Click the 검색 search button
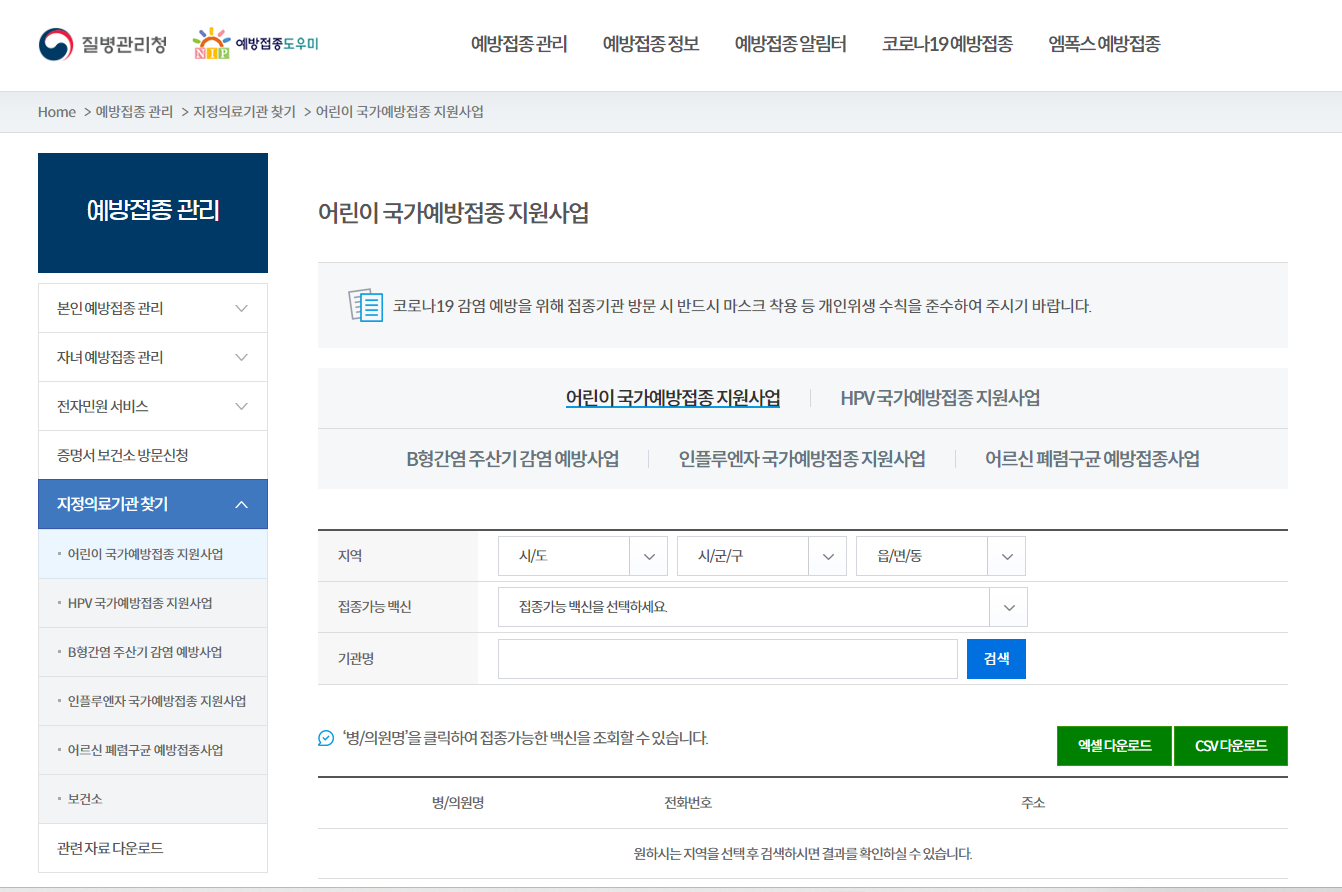This screenshot has height=892, width=1342. (996, 658)
